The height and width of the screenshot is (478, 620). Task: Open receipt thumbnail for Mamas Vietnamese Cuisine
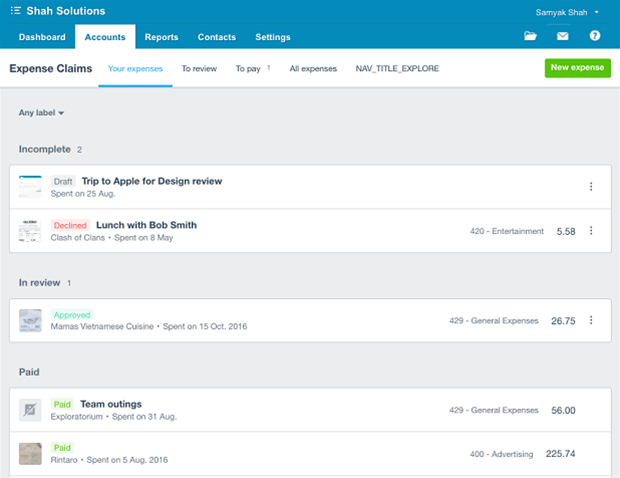coord(30,320)
